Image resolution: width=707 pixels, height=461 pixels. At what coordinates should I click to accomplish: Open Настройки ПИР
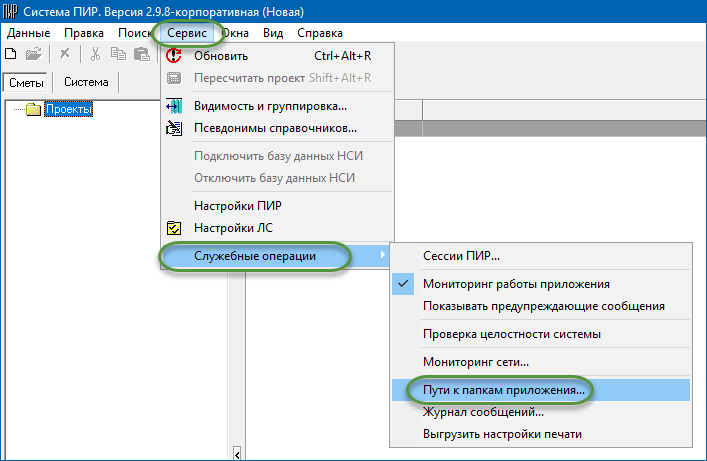[277, 206]
